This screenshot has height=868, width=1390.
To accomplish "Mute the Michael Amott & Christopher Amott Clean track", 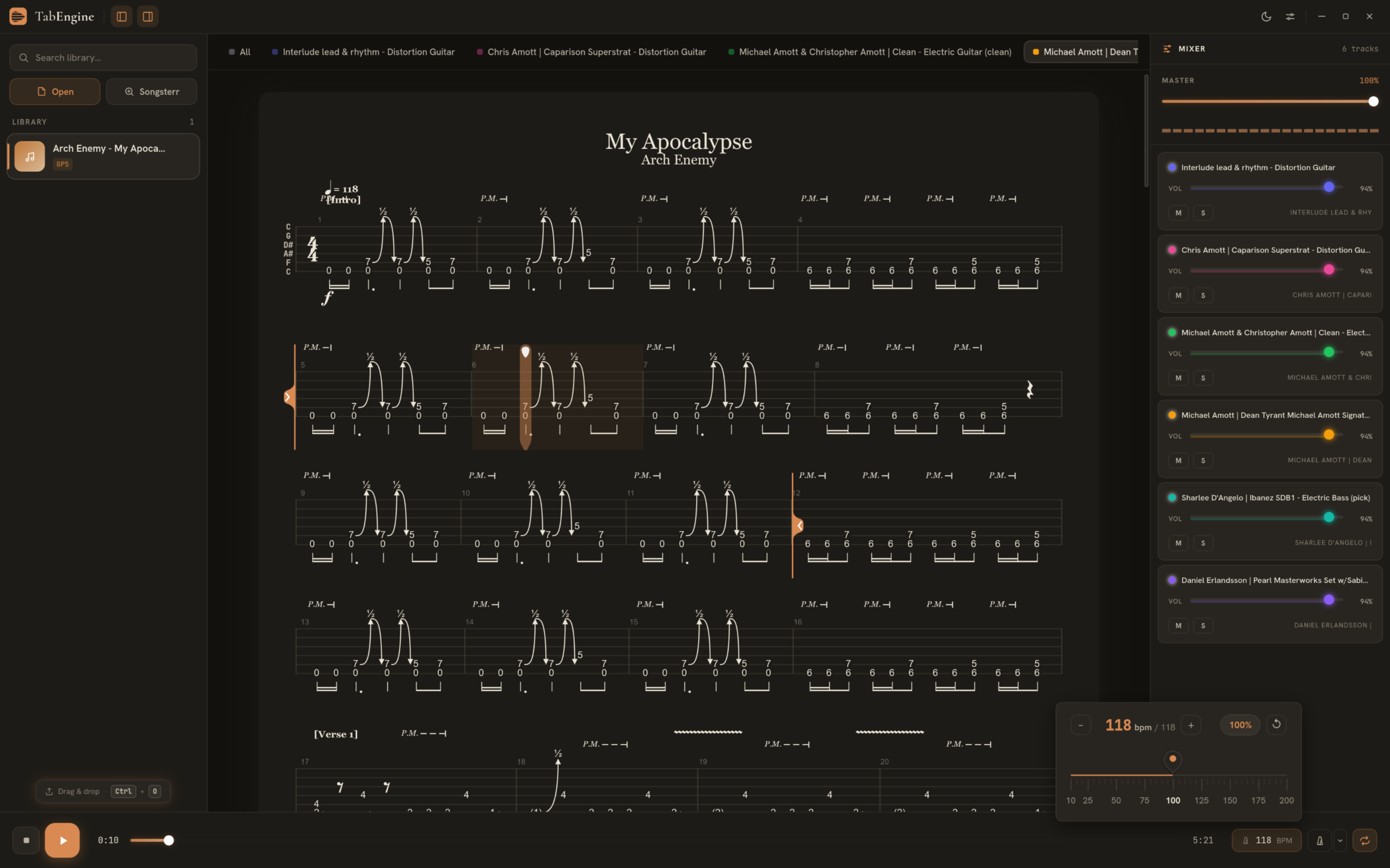I will coord(1178,378).
